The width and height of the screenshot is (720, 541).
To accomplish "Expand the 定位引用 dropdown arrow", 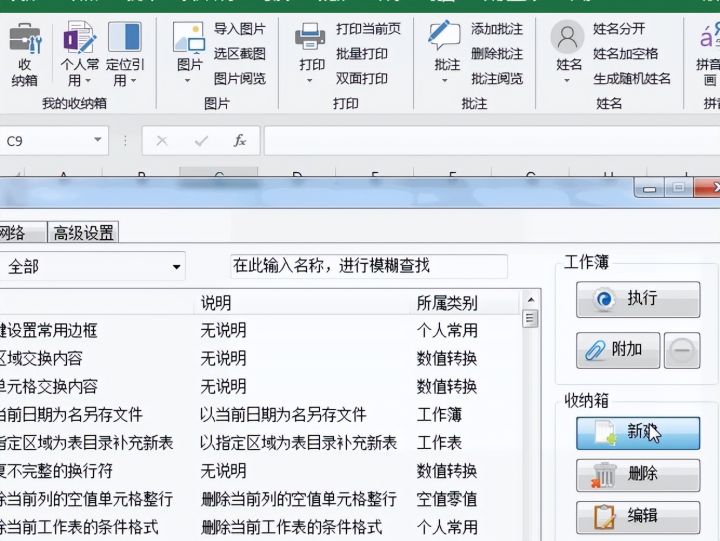I will click(x=133, y=81).
